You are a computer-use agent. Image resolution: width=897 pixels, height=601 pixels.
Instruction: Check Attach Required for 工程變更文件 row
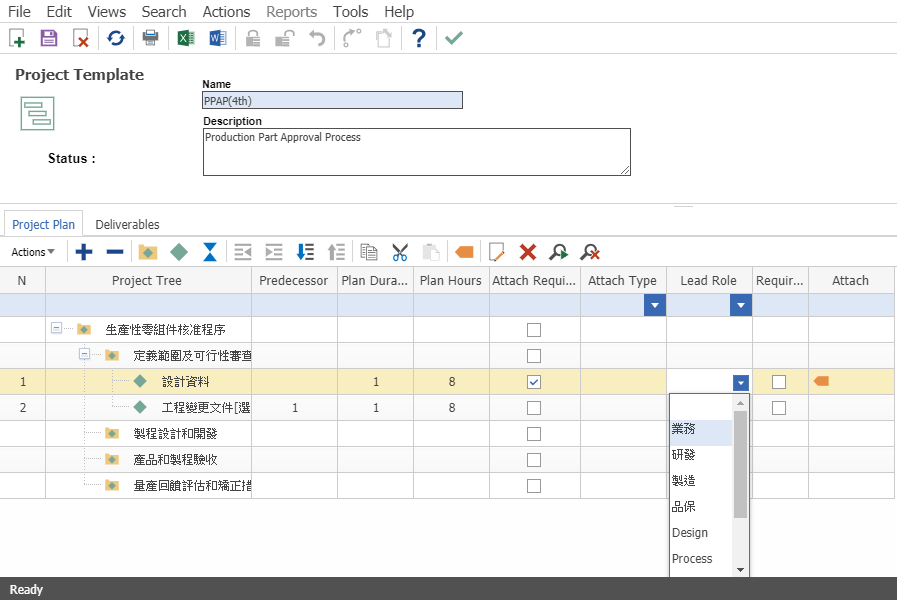tap(534, 407)
